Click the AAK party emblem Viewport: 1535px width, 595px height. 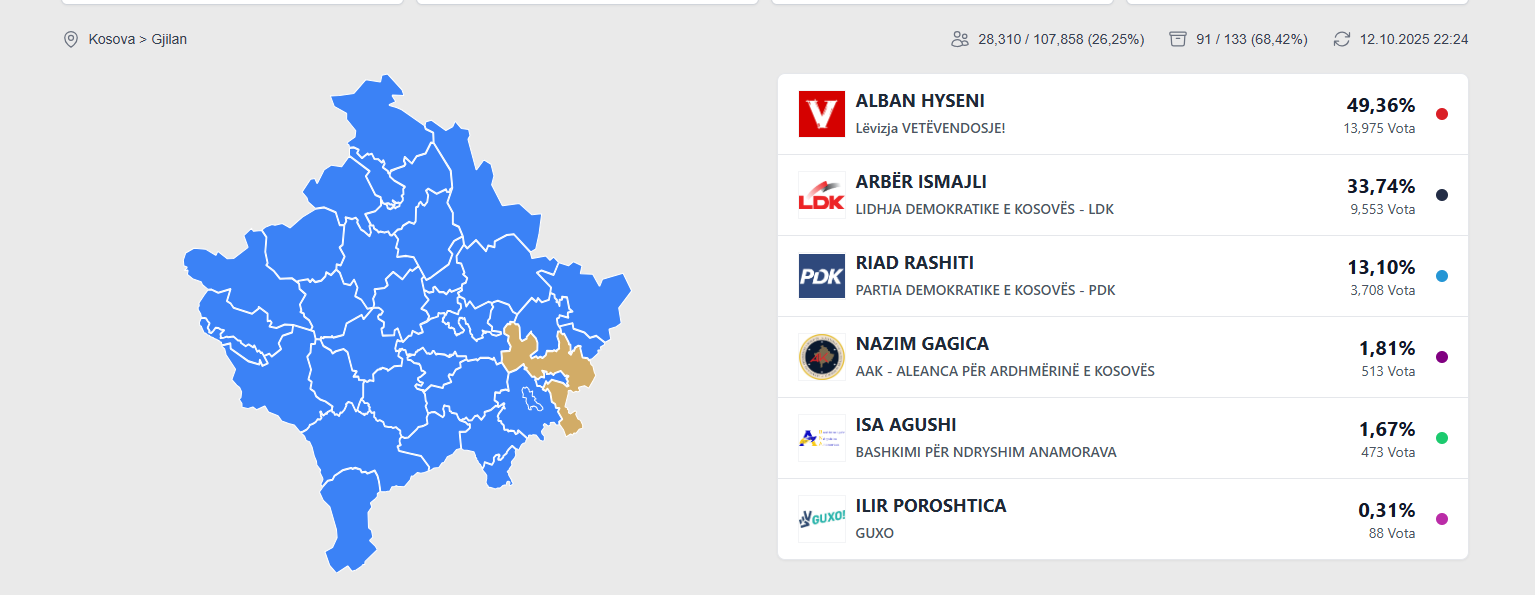[822, 357]
